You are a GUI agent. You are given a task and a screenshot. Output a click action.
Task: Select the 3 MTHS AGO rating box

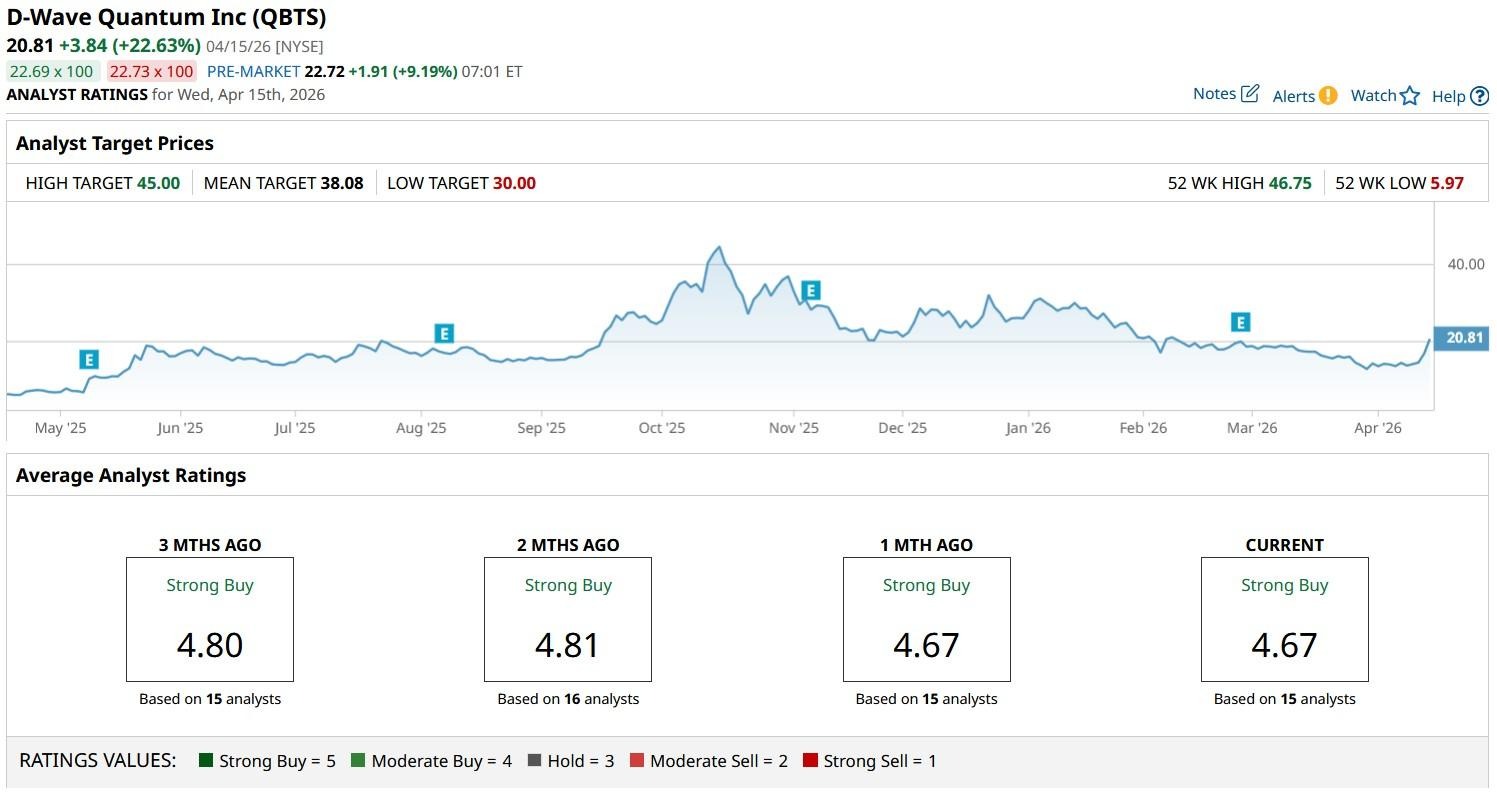[x=210, y=620]
